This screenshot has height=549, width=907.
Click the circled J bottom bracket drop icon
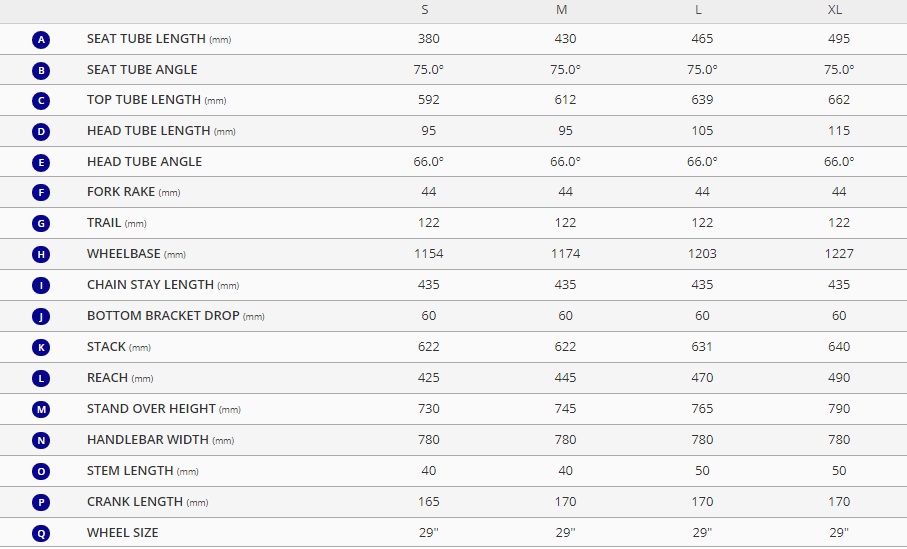point(41,316)
